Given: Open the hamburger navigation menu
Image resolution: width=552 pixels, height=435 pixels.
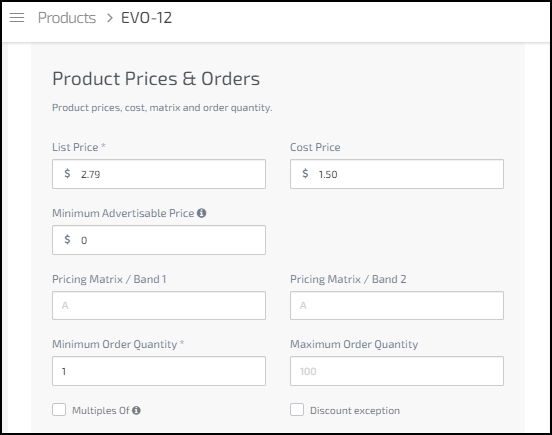Looking at the screenshot, I should tap(17, 18).
